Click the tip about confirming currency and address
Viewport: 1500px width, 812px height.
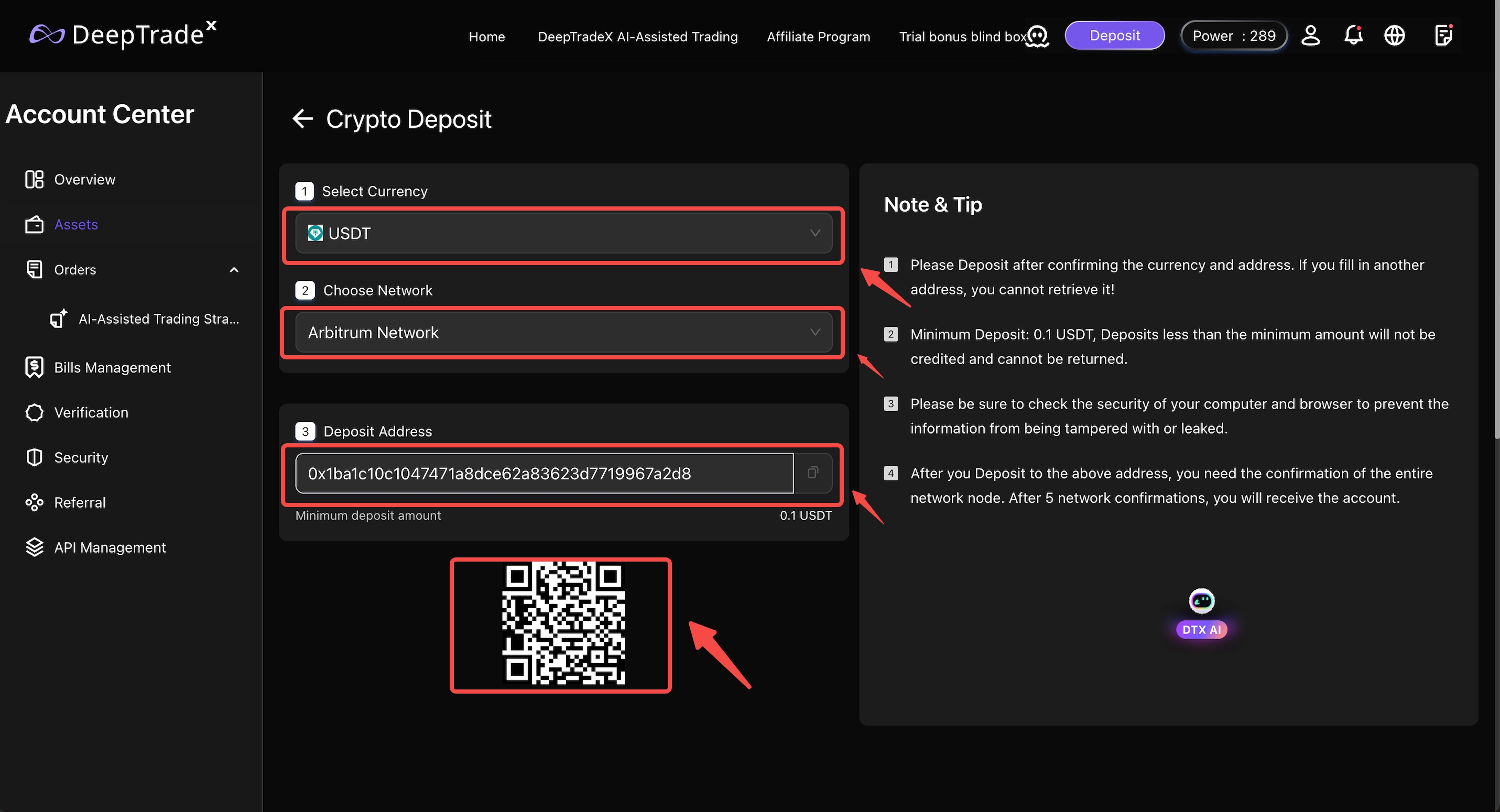click(1167, 277)
